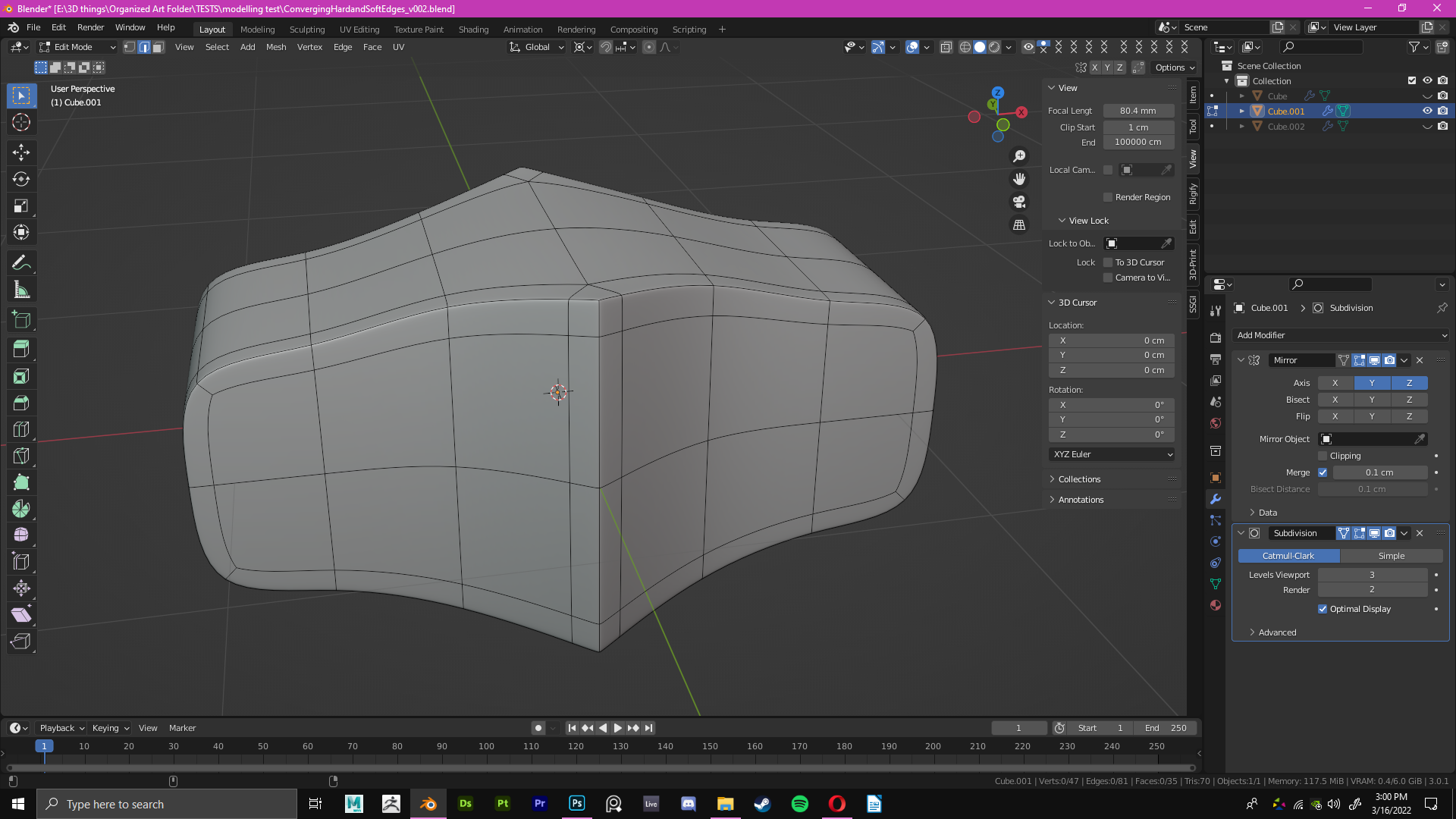Play the animation forward
1456x819 pixels.
tap(617, 728)
